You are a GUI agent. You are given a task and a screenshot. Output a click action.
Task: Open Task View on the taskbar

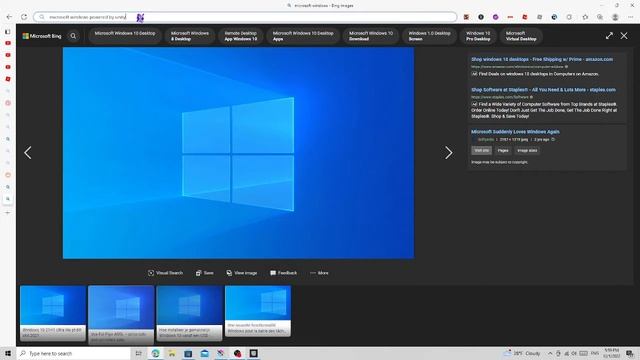138,353
